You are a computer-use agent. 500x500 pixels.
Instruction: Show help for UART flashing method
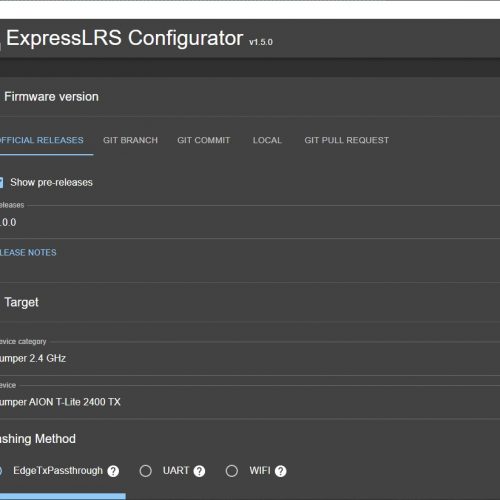click(x=199, y=471)
